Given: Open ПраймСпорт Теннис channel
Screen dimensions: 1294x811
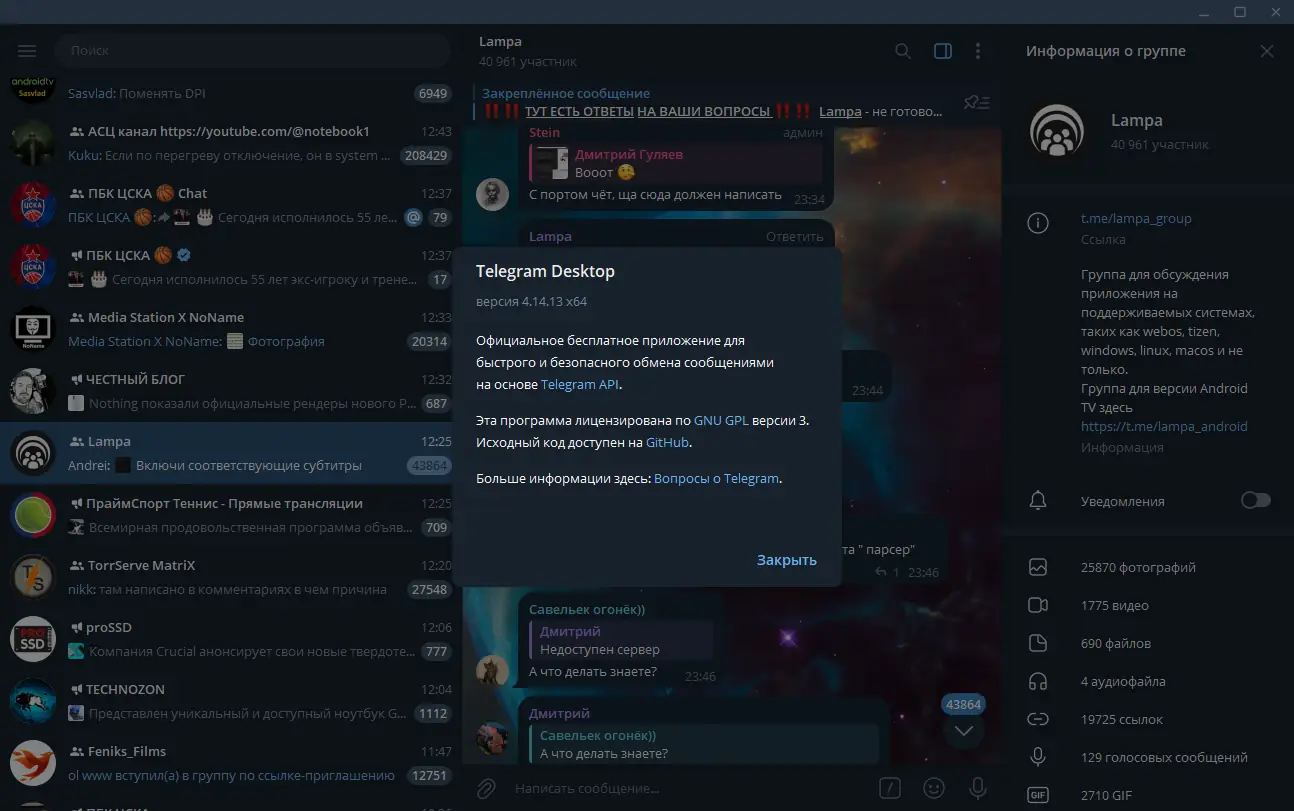Looking at the screenshot, I should 230,515.
